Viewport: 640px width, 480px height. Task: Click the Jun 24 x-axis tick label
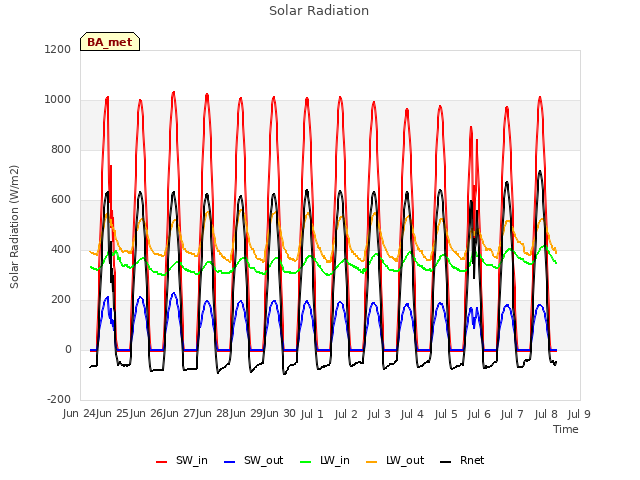tap(80, 414)
